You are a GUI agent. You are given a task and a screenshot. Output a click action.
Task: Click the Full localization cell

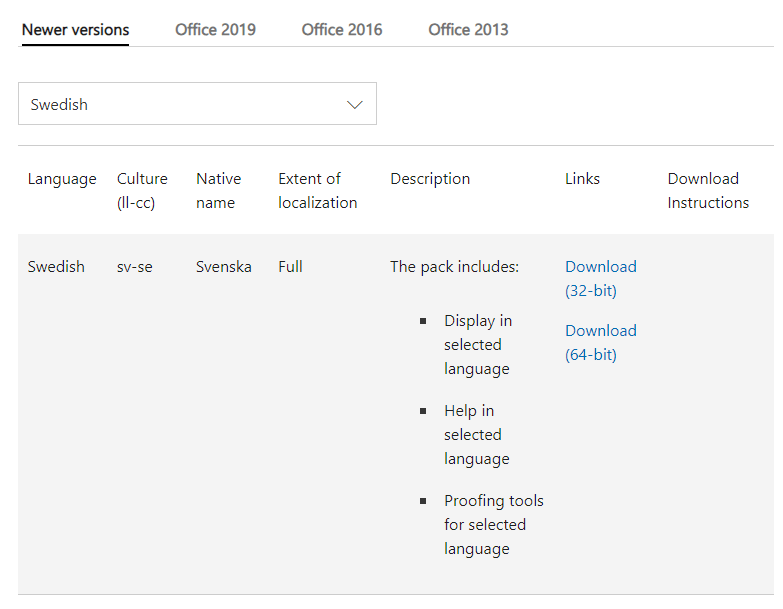(x=290, y=267)
